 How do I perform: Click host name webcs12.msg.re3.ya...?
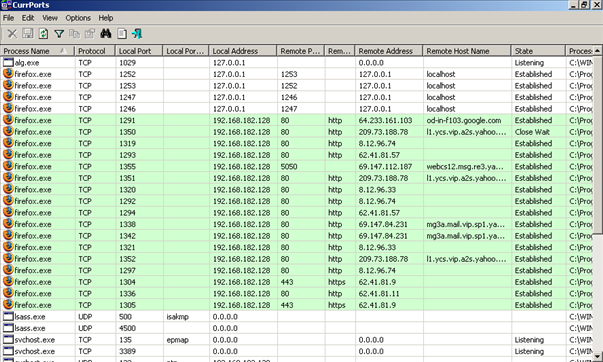pos(466,167)
